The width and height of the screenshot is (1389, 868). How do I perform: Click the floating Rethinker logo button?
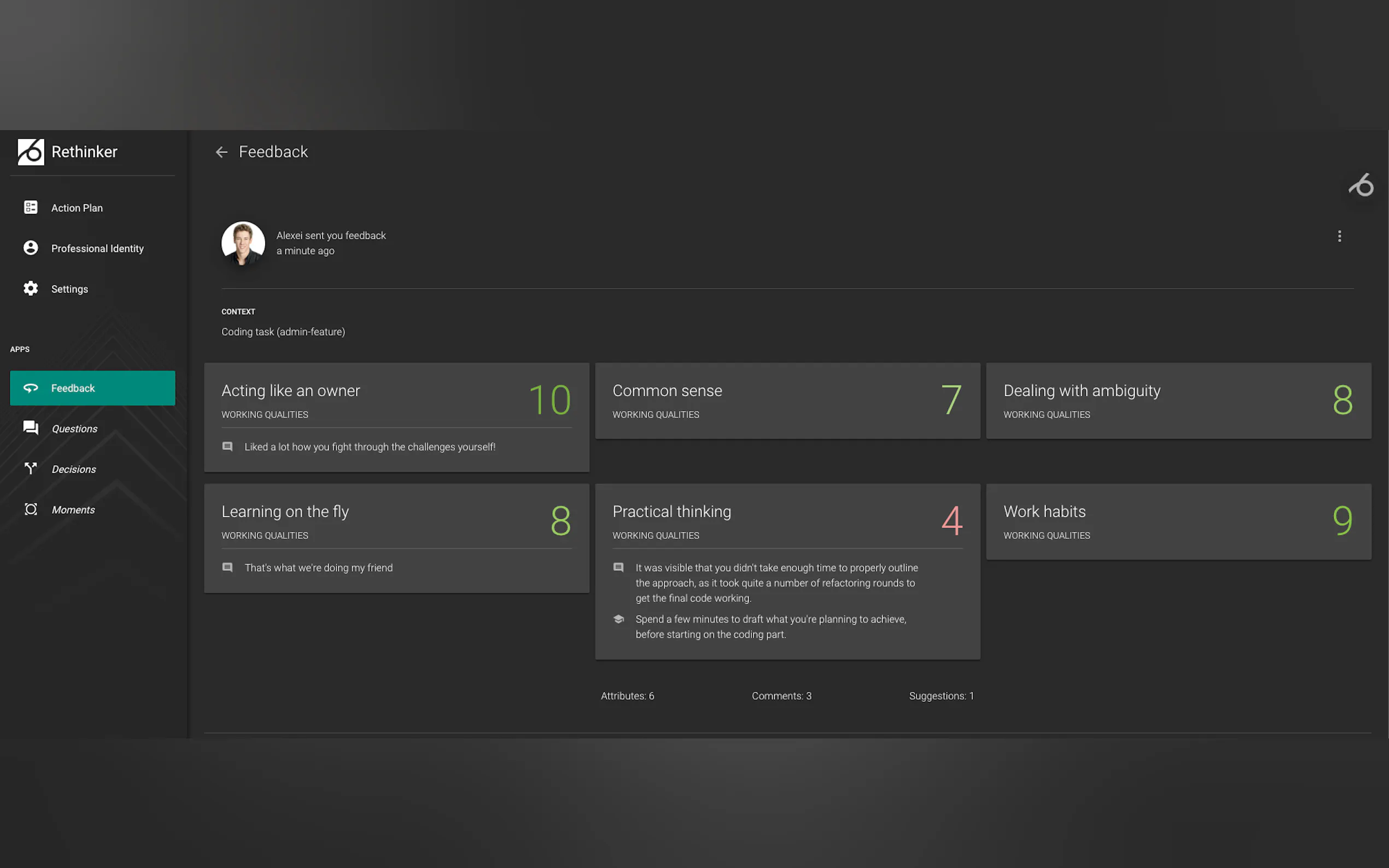(1361, 185)
